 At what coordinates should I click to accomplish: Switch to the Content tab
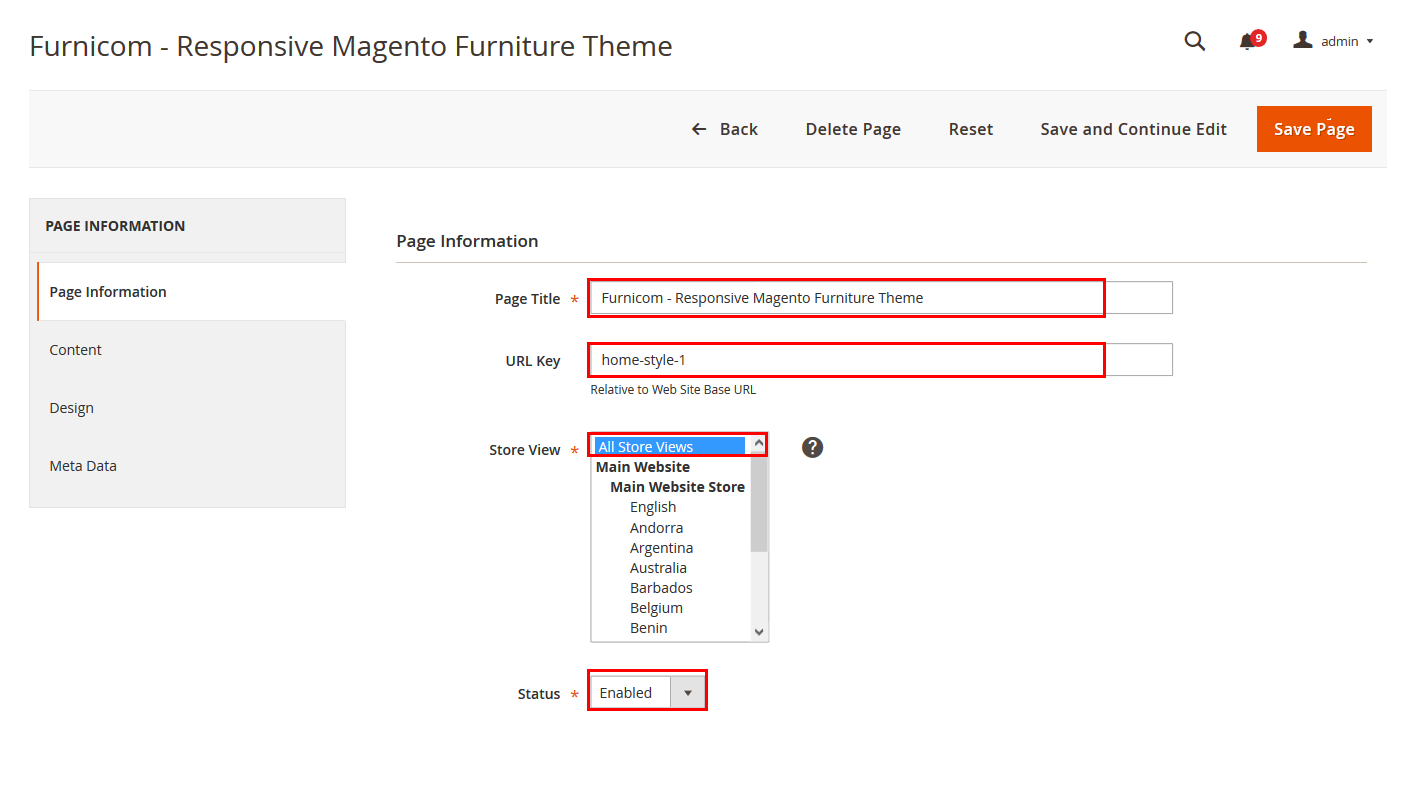pyautogui.click(x=188, y=350)
